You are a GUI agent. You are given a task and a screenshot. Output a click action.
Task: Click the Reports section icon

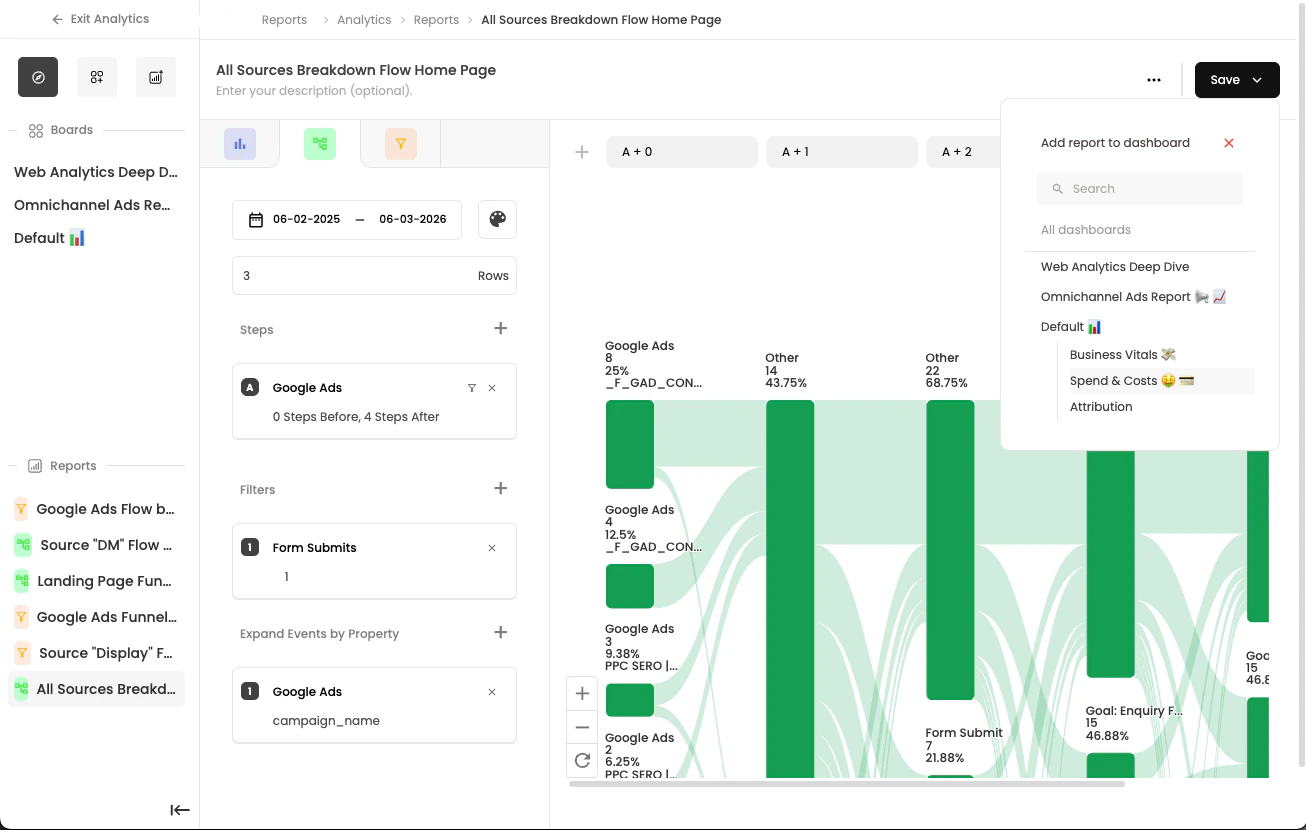(x=35, y=466)
